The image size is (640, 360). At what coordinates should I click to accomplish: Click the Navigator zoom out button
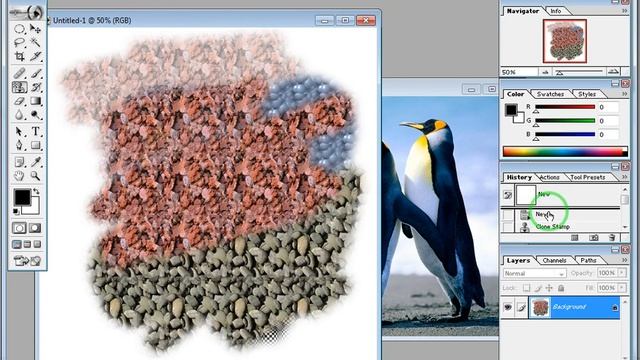(x=545, y=72)
